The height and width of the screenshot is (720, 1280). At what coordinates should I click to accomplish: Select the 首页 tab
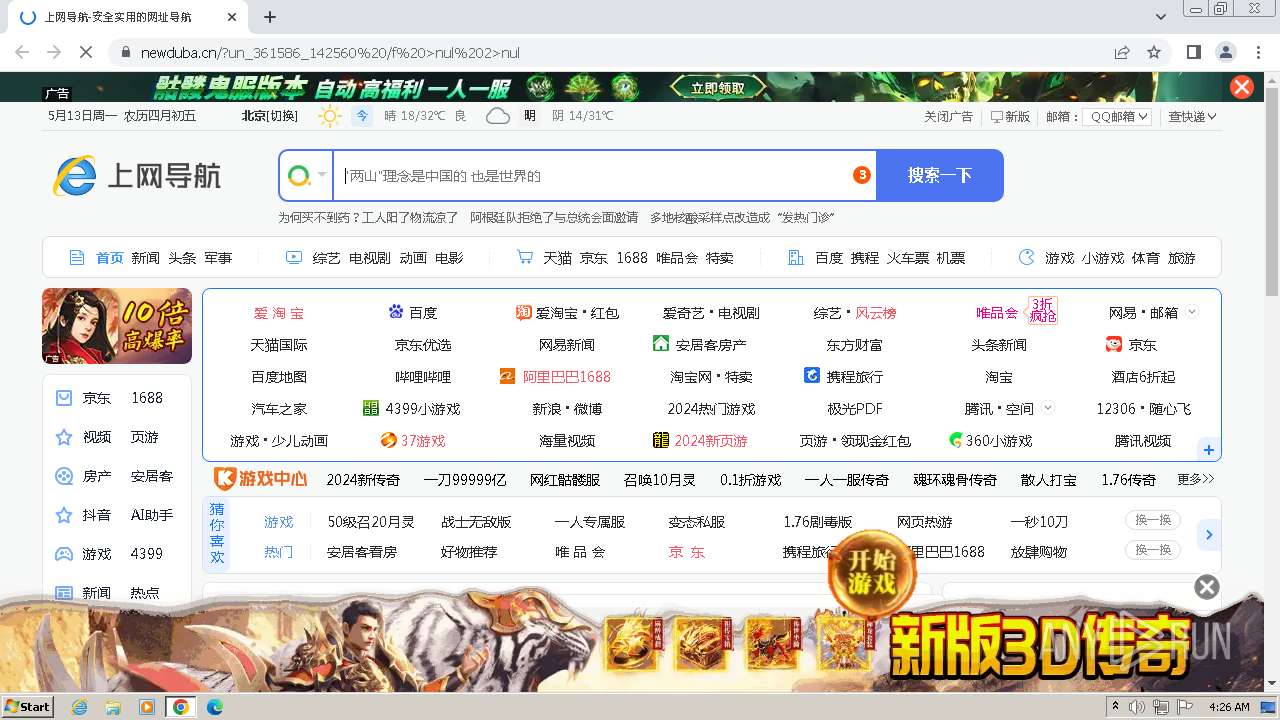click(109, 257)
